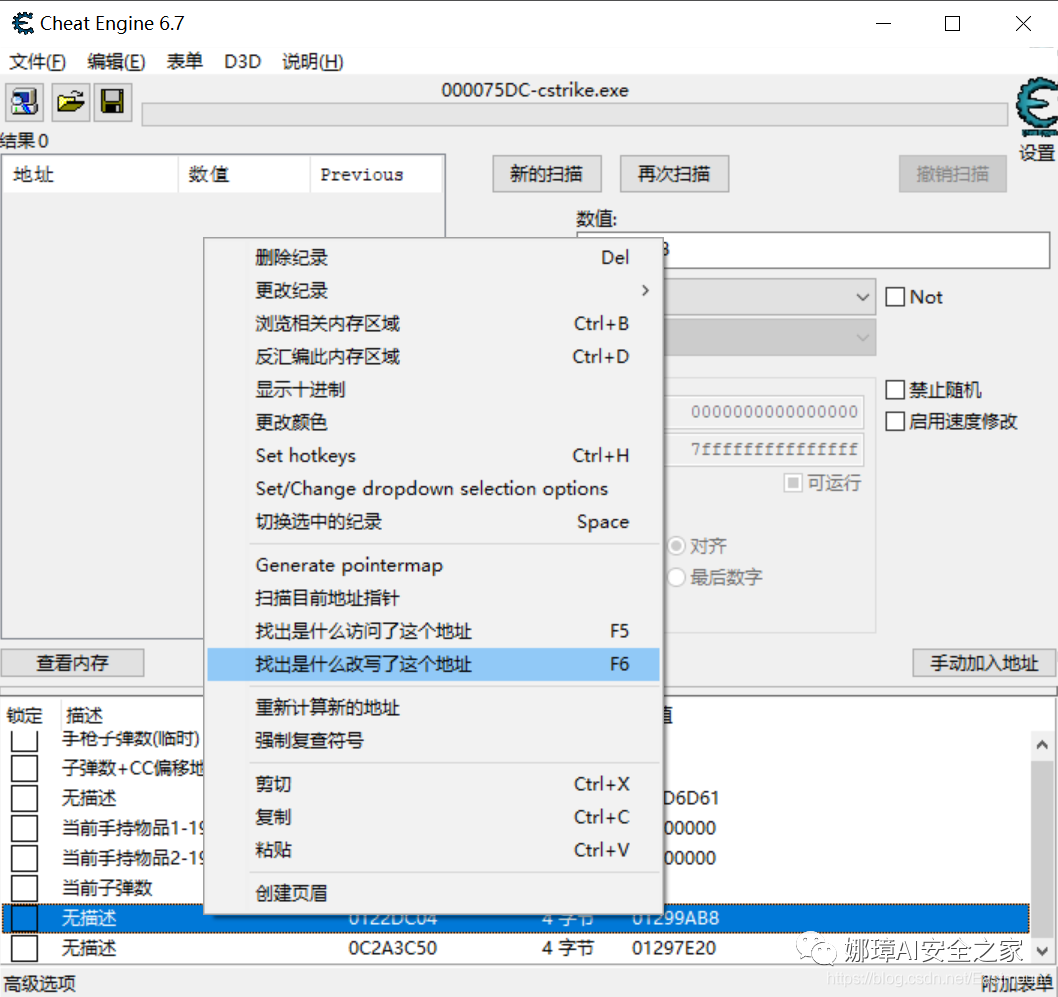
Task: Choose 切换选中的纪录 menu entry
Action: pyautogui.click(x=433, y=521)
